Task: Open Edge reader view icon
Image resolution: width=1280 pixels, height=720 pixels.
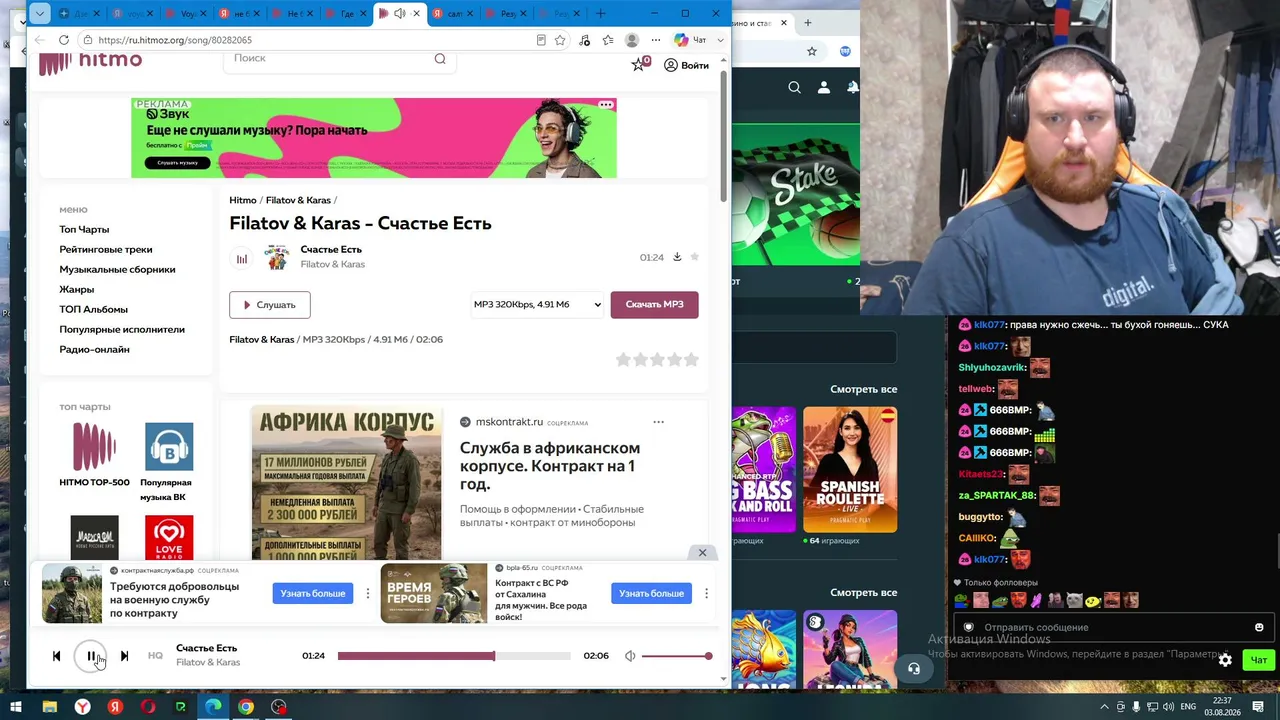Action: click(541, 40)
